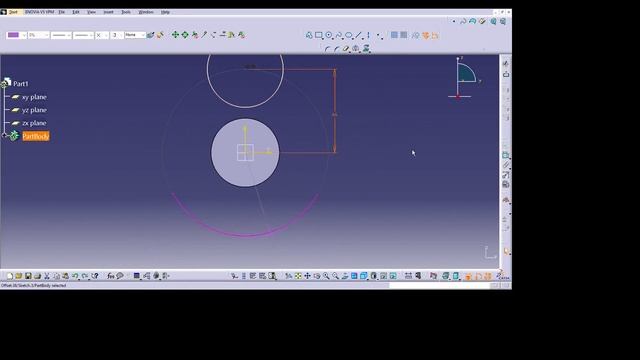Open the Start menu

point(13,12)
